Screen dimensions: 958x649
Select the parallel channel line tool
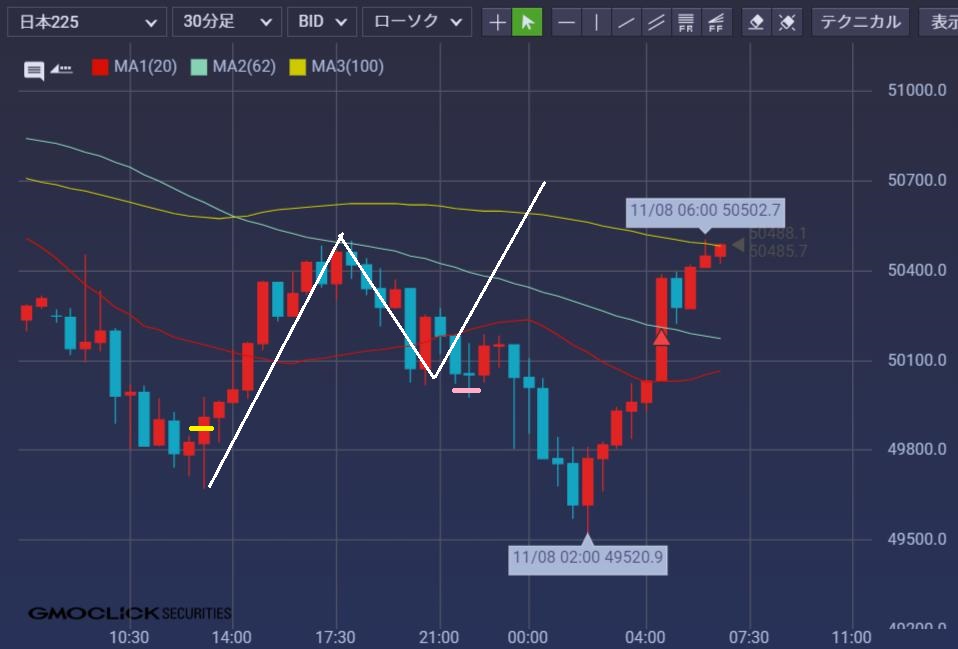[x=657, y=22]
